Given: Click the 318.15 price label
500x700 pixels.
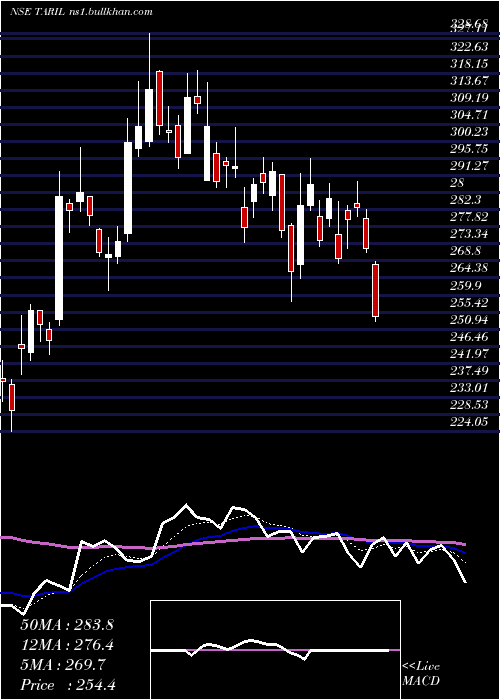Looking at the screenshot, I should pyautogui.click(x=469, y=64).
